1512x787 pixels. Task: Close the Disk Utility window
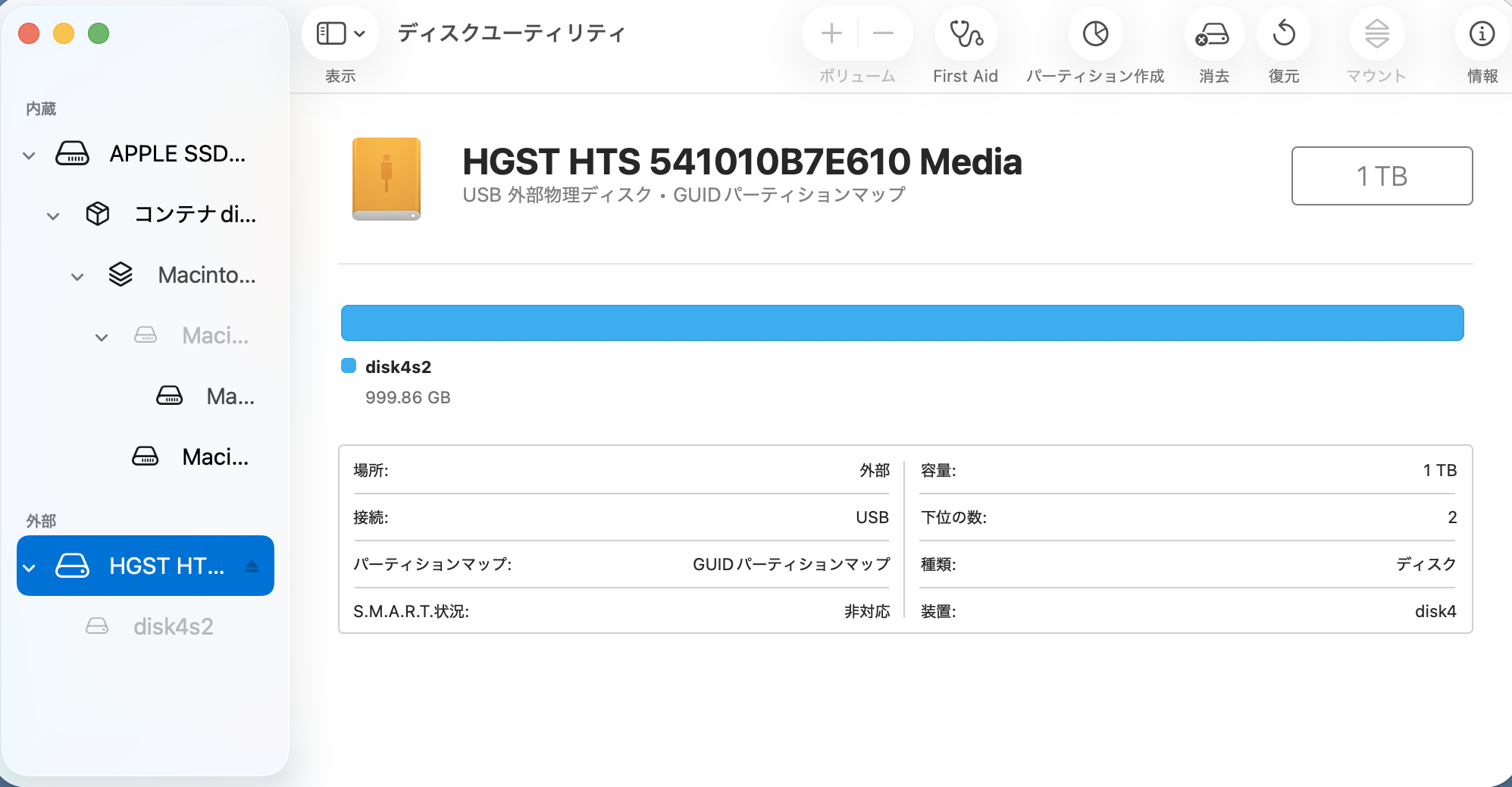pos(29,33)
